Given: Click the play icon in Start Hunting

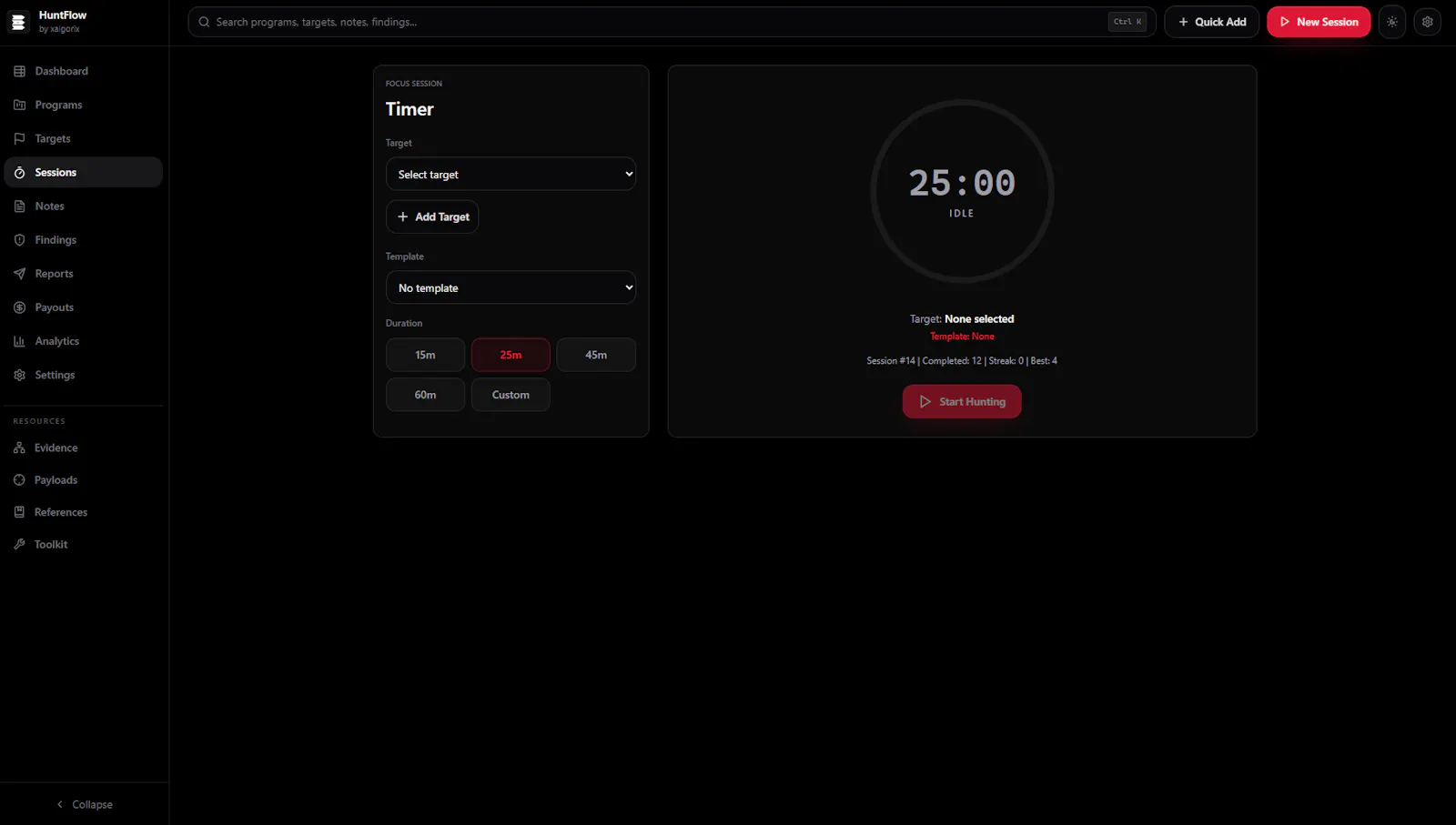Looking at the screenshot, I should point(925,401).
